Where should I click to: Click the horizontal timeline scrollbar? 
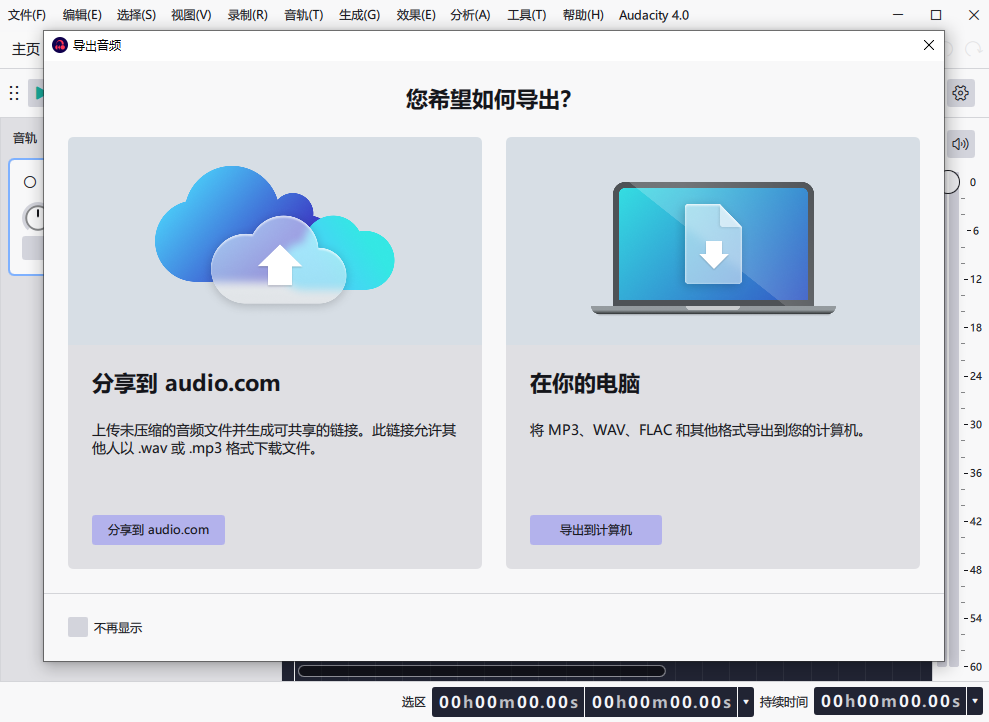[481, 671]
